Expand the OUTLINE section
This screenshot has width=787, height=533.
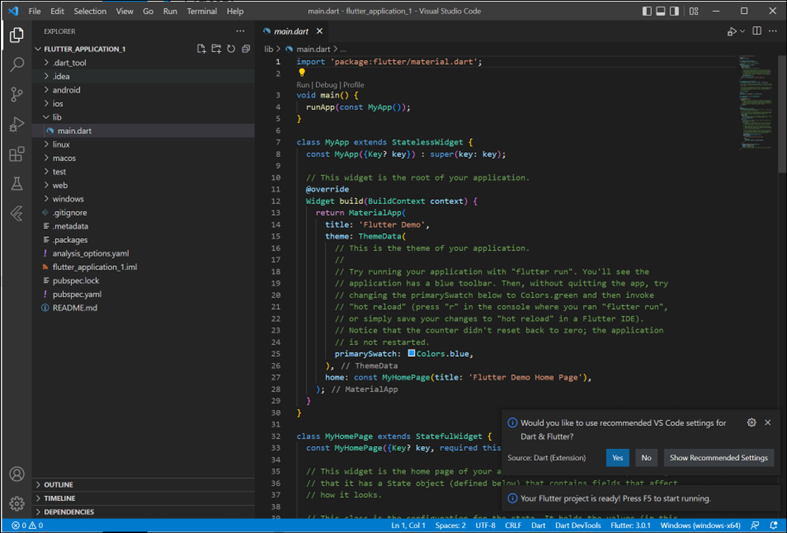[58, 485]
